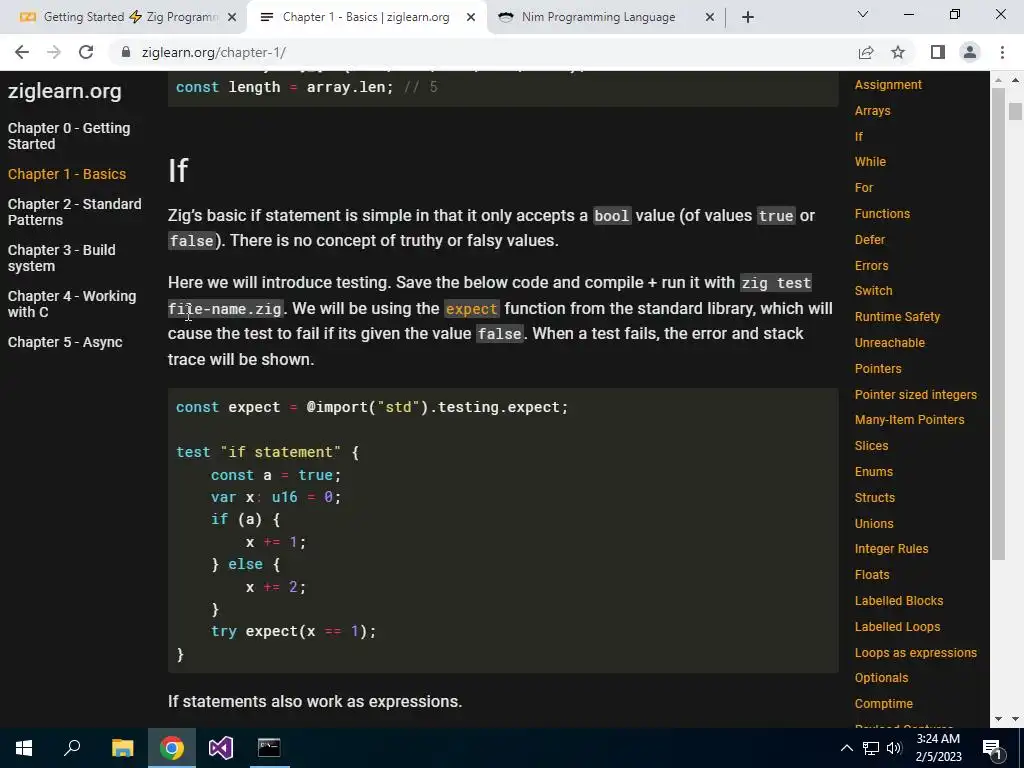
Task: Jump to the Enums section
Action: [x=874, y=472]
